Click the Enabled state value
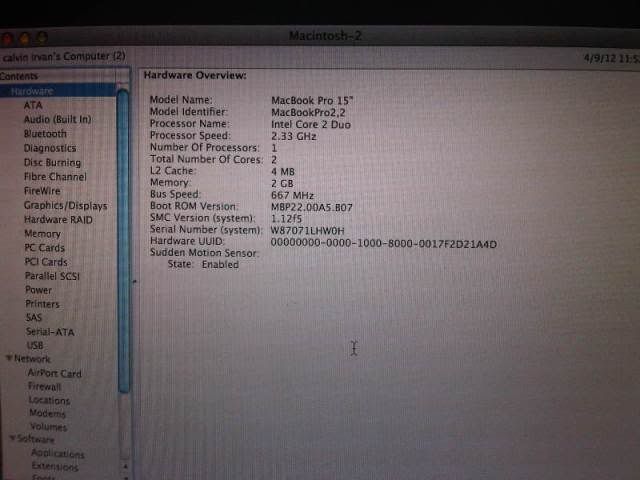The image size is (640, 480). [x=220, y=264]
